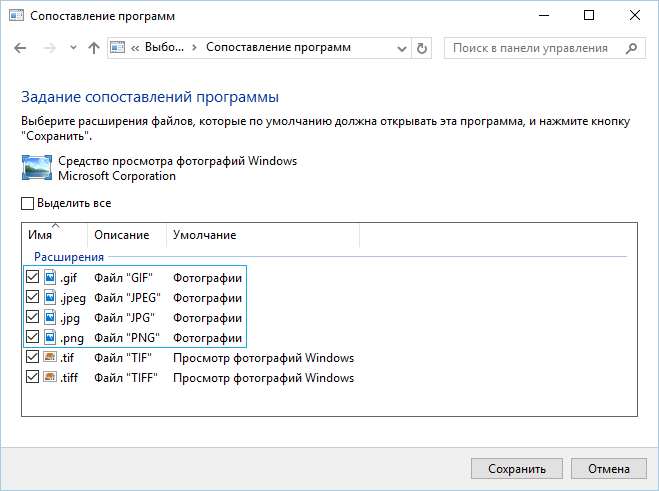The height and width of the screenshot is (491, 659).
Task: Click the .gif file type icon
Action: click(x=50, y=277)
